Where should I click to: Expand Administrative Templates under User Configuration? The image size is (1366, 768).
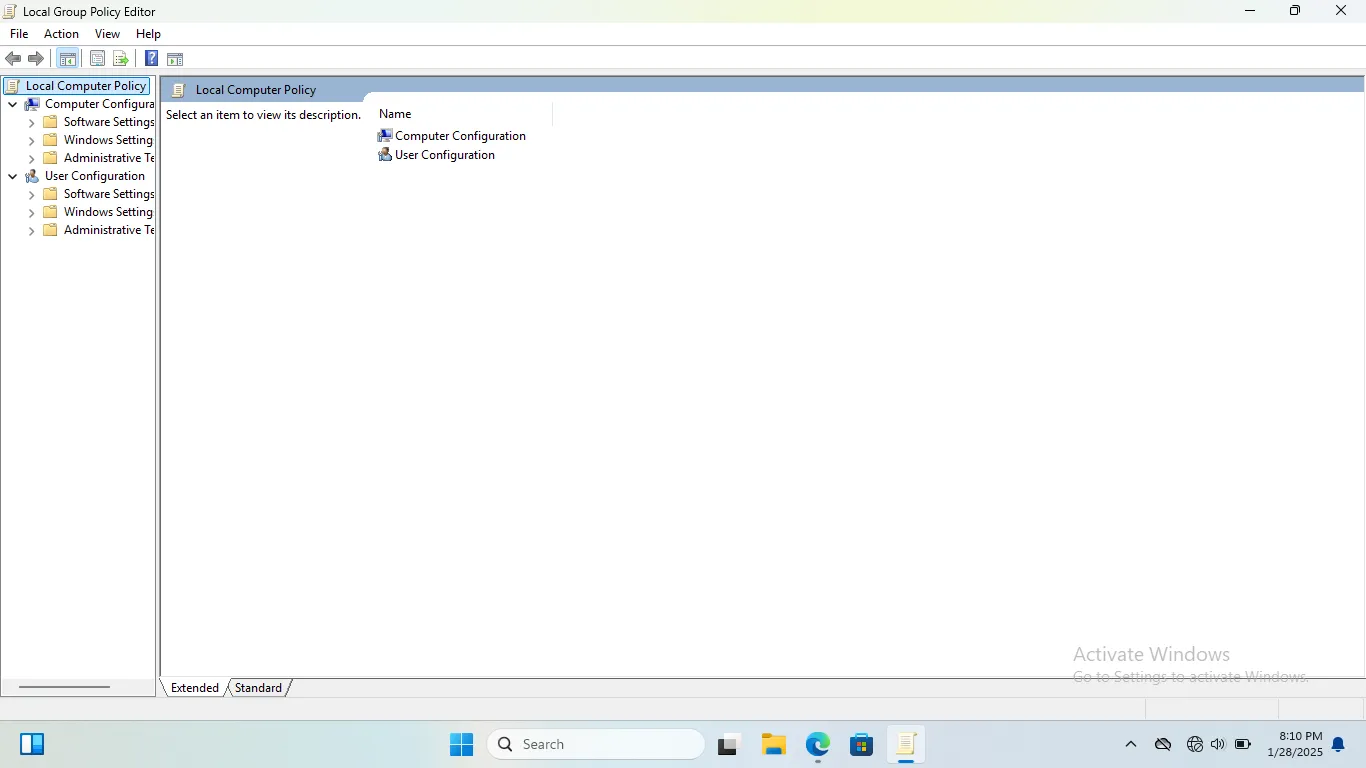31,230
